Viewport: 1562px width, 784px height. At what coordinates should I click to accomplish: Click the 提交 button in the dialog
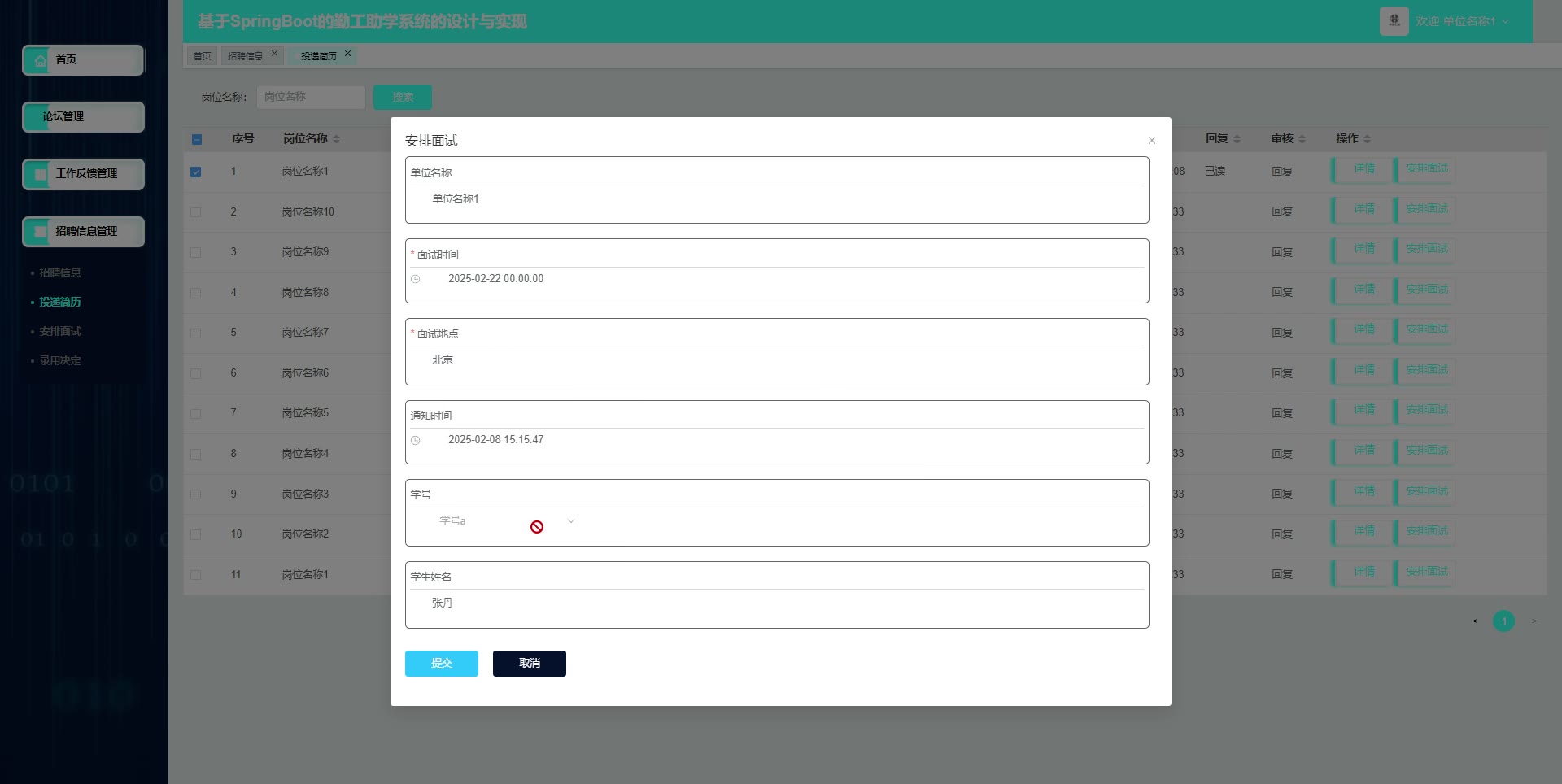coord(442,664)
